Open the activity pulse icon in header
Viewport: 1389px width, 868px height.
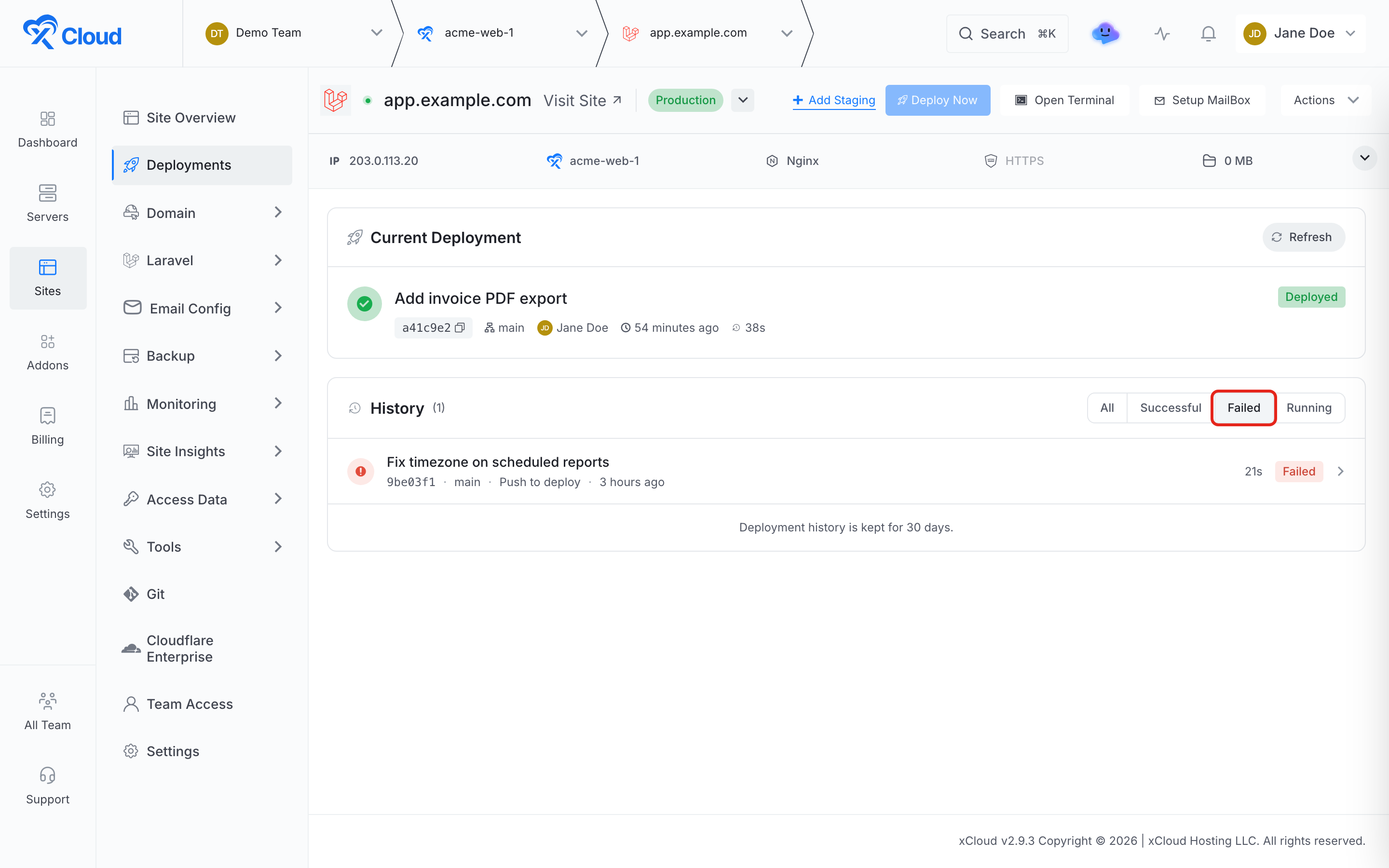pyautogui.click(x=1162, y=33)
